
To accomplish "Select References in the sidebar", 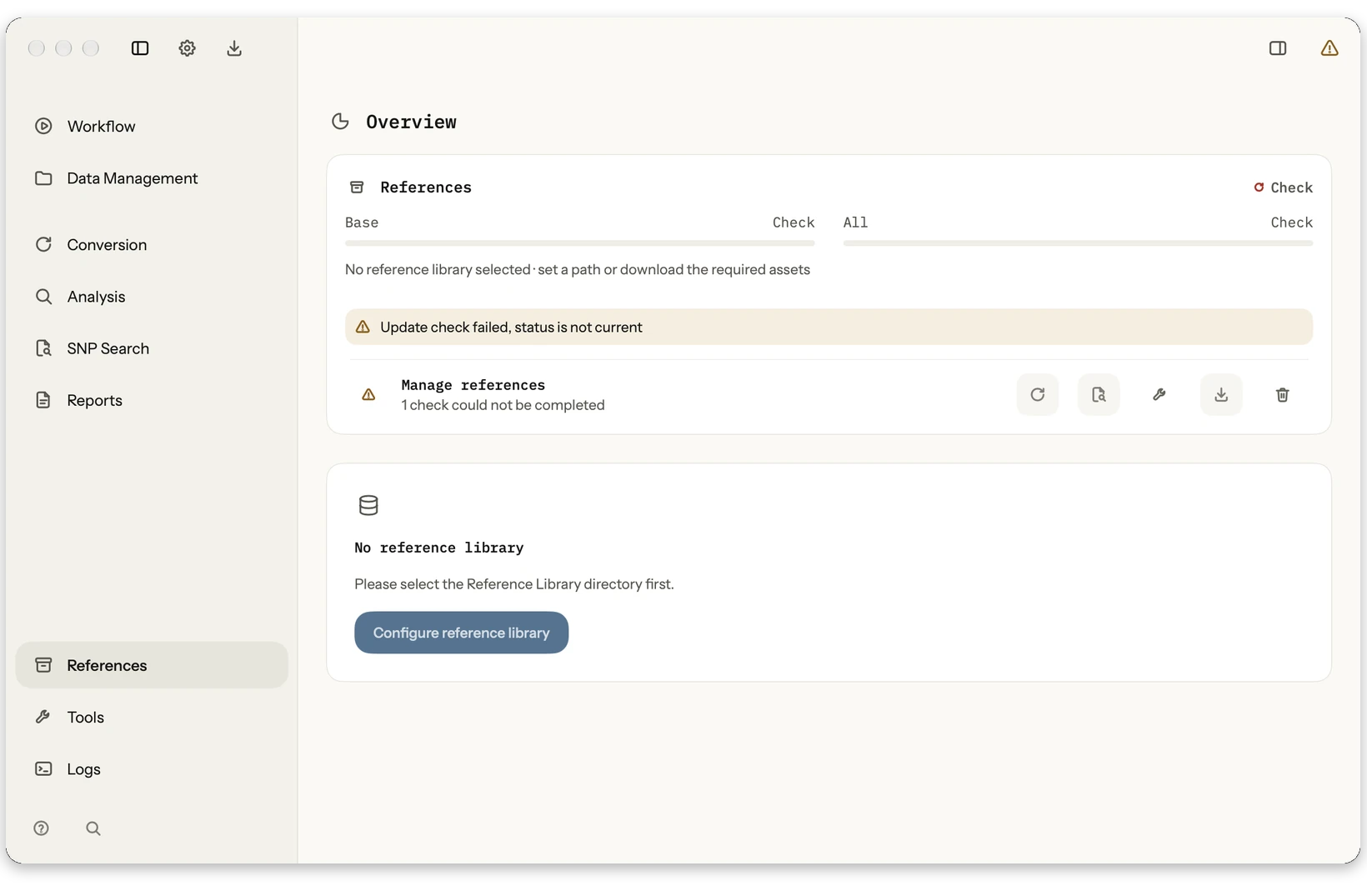I will pos(152,665).
